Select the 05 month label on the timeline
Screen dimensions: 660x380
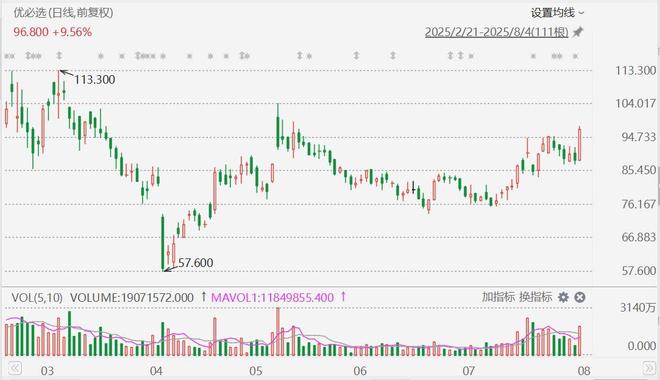point(255,371)
